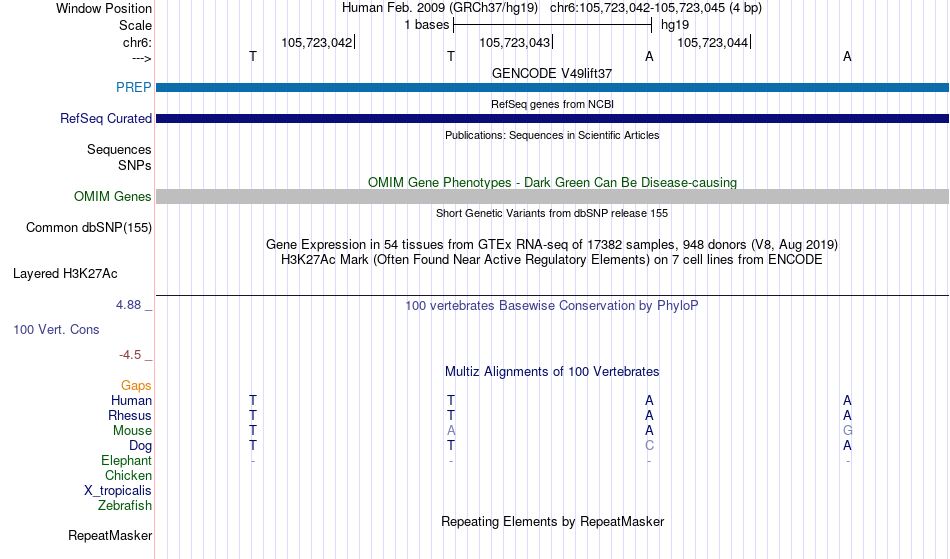Click the Basewise Conservation by PhyloP title
This screenshot has width=950, height=559.
[552, 305]
